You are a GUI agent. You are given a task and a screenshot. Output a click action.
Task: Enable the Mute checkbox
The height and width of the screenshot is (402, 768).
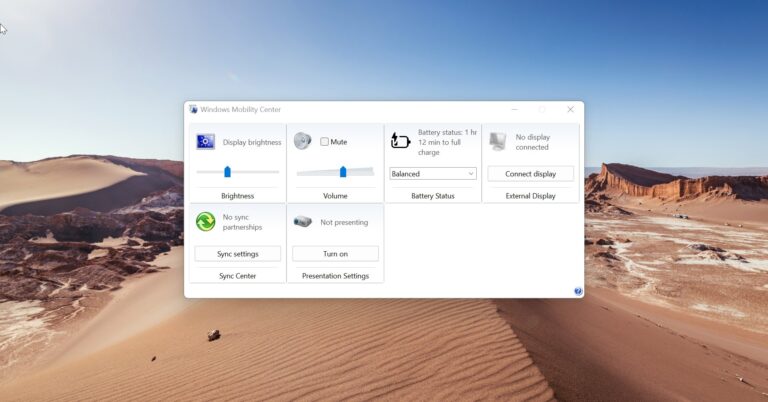[324, 142]
